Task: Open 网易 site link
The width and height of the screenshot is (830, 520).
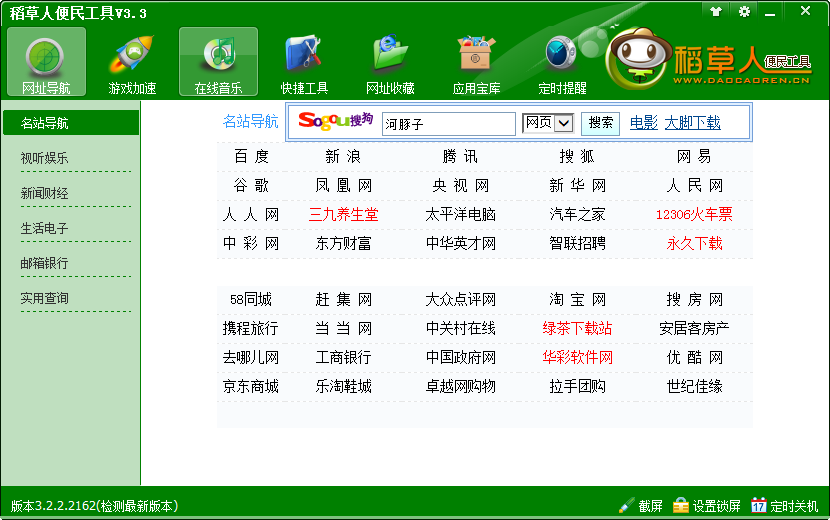Action: click(x=694, y=156)
